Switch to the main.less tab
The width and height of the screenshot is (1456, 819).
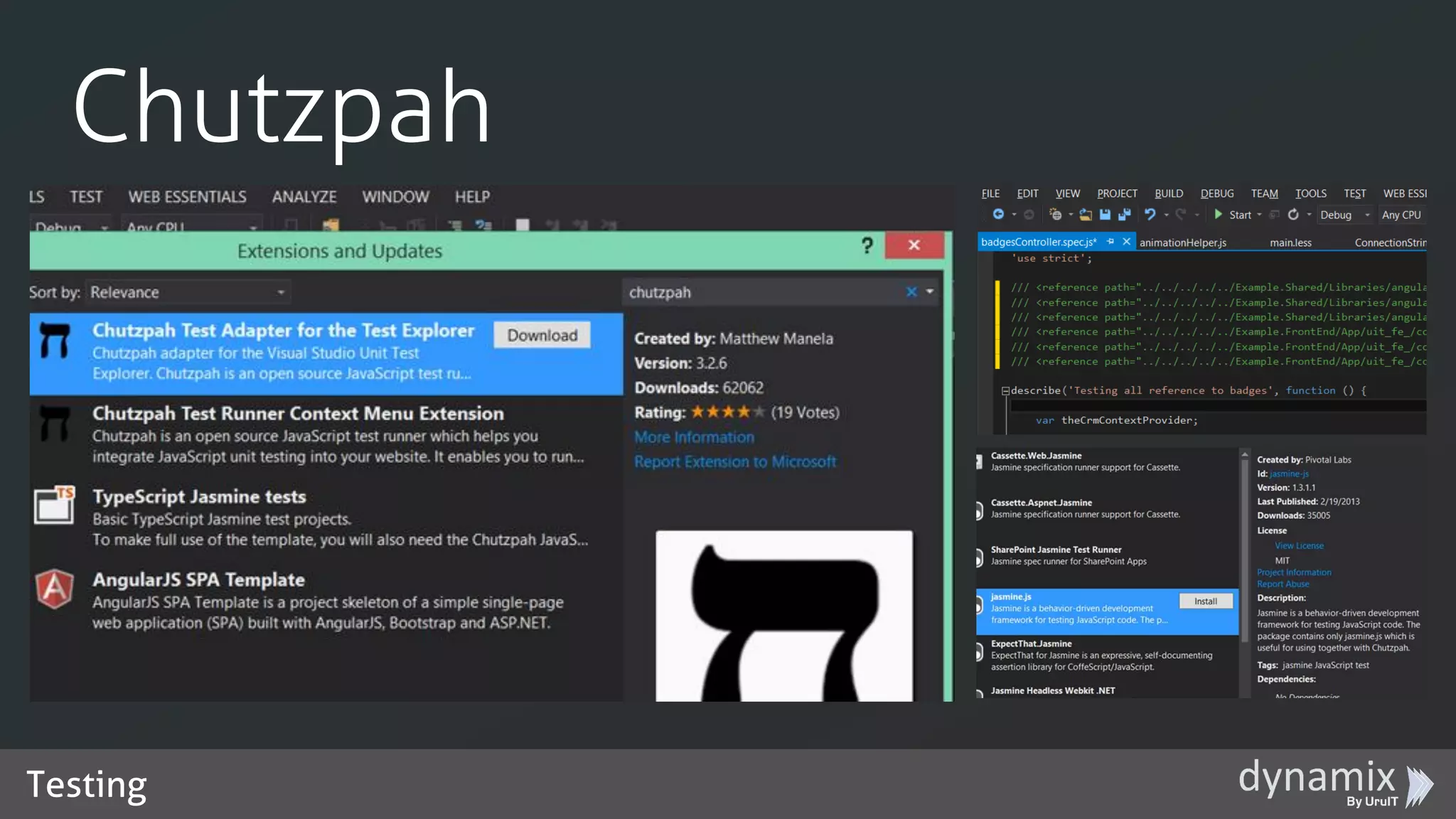1290,242
